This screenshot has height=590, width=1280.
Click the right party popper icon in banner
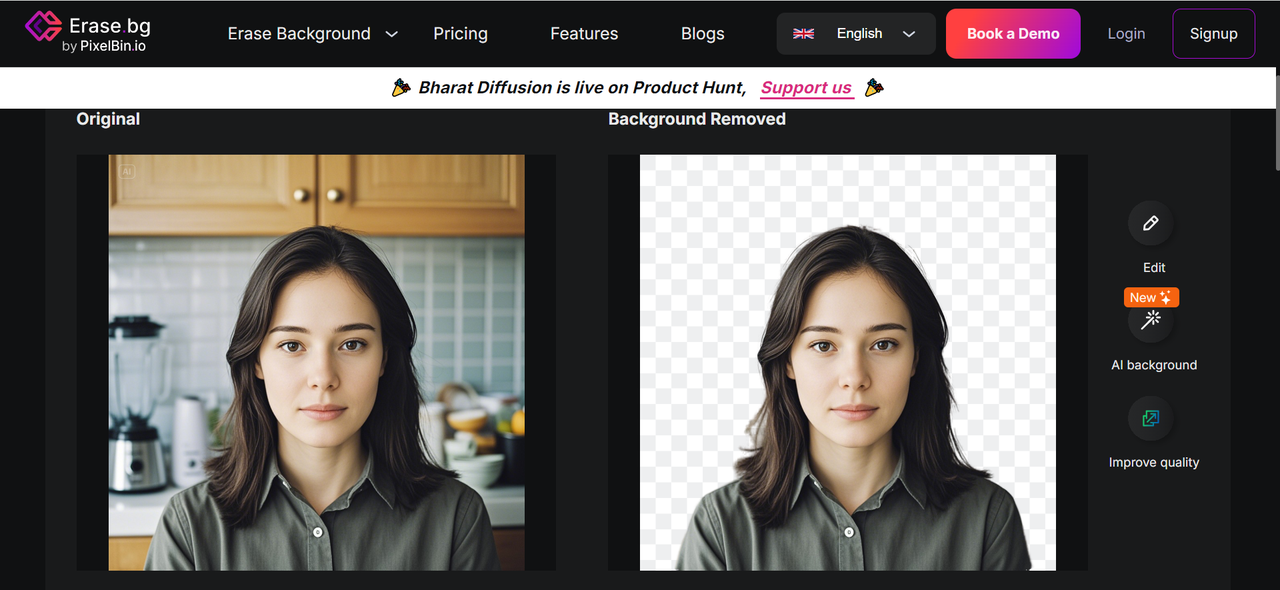874,88
